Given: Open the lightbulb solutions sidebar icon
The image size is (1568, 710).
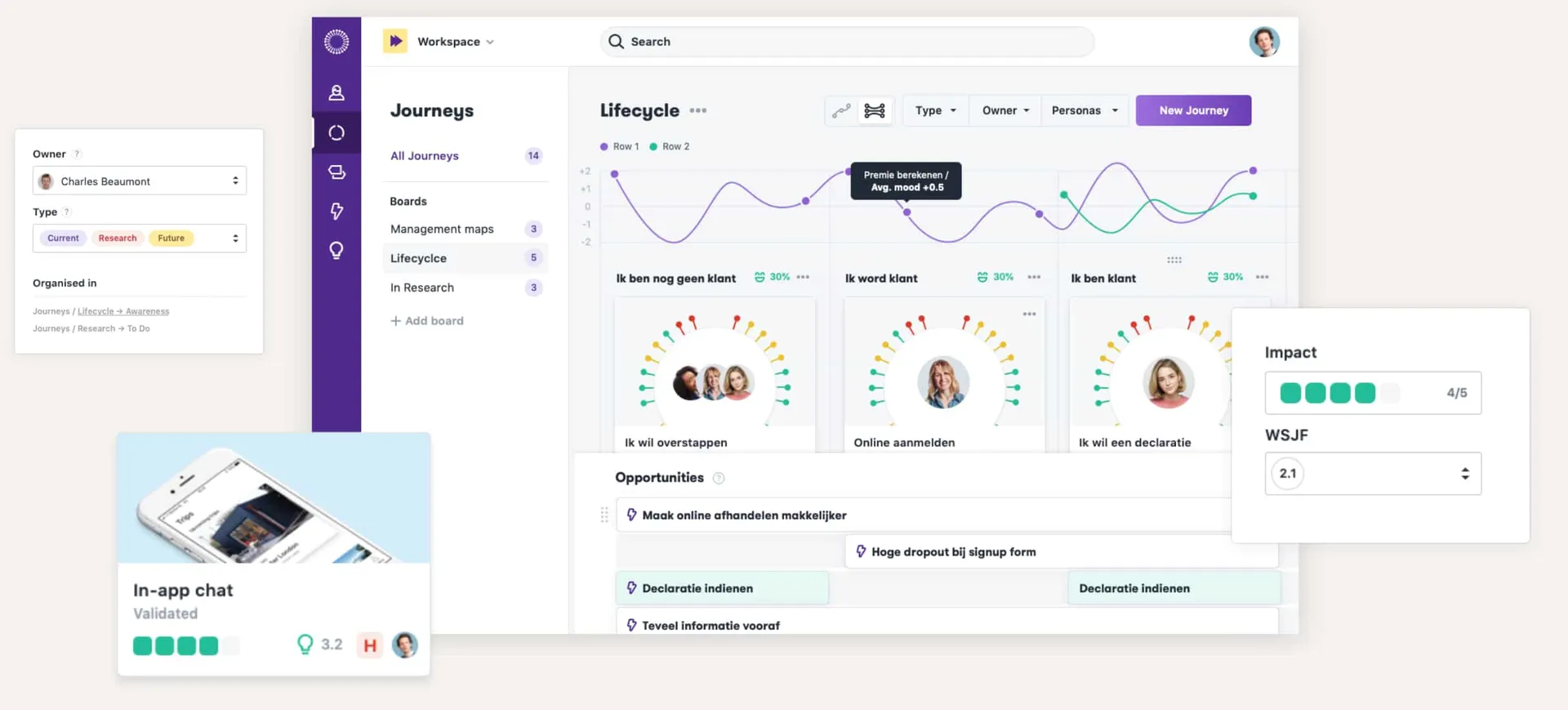Looking at the screenshot, I should (x=336, y=250).
